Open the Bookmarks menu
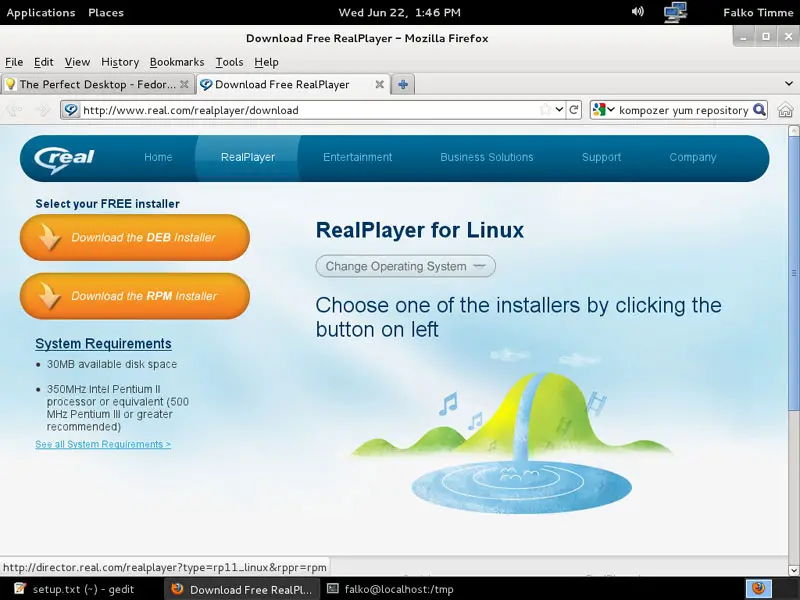 177,62
